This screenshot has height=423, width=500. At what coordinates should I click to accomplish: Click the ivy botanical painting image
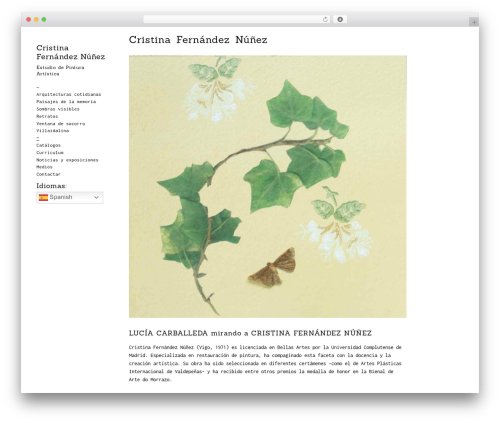(268, 186)
